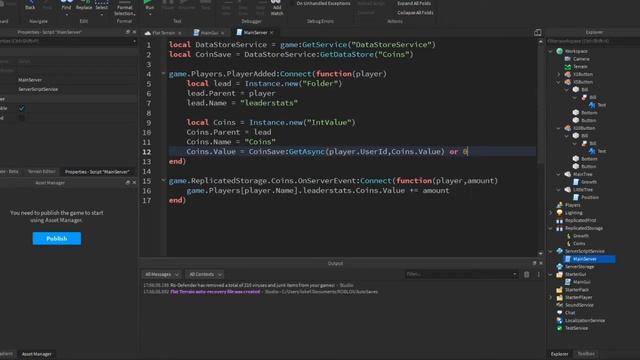Screen dimensions: 640x360
Task: Click the Flat Terrain auto-recovery message link
Action: [215, 292]
